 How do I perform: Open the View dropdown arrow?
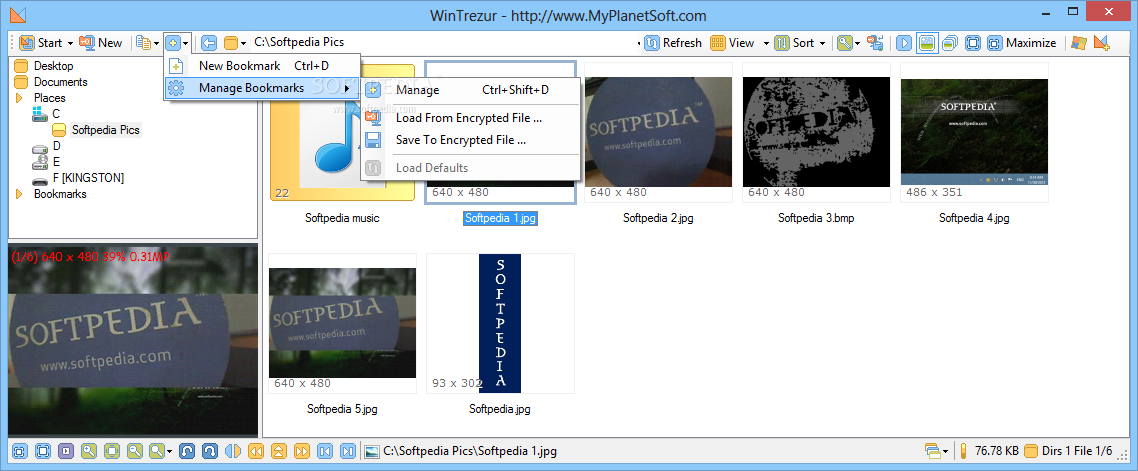pos(766,44)
